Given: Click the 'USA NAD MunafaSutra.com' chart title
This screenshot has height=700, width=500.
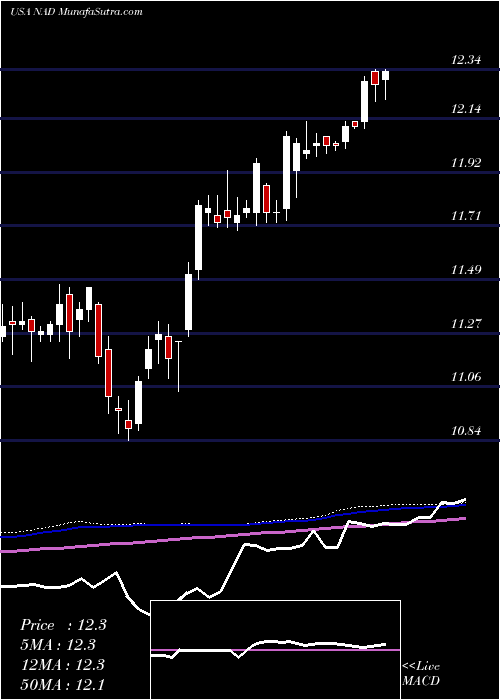Looking at the screenshot, I should [76, 12].
